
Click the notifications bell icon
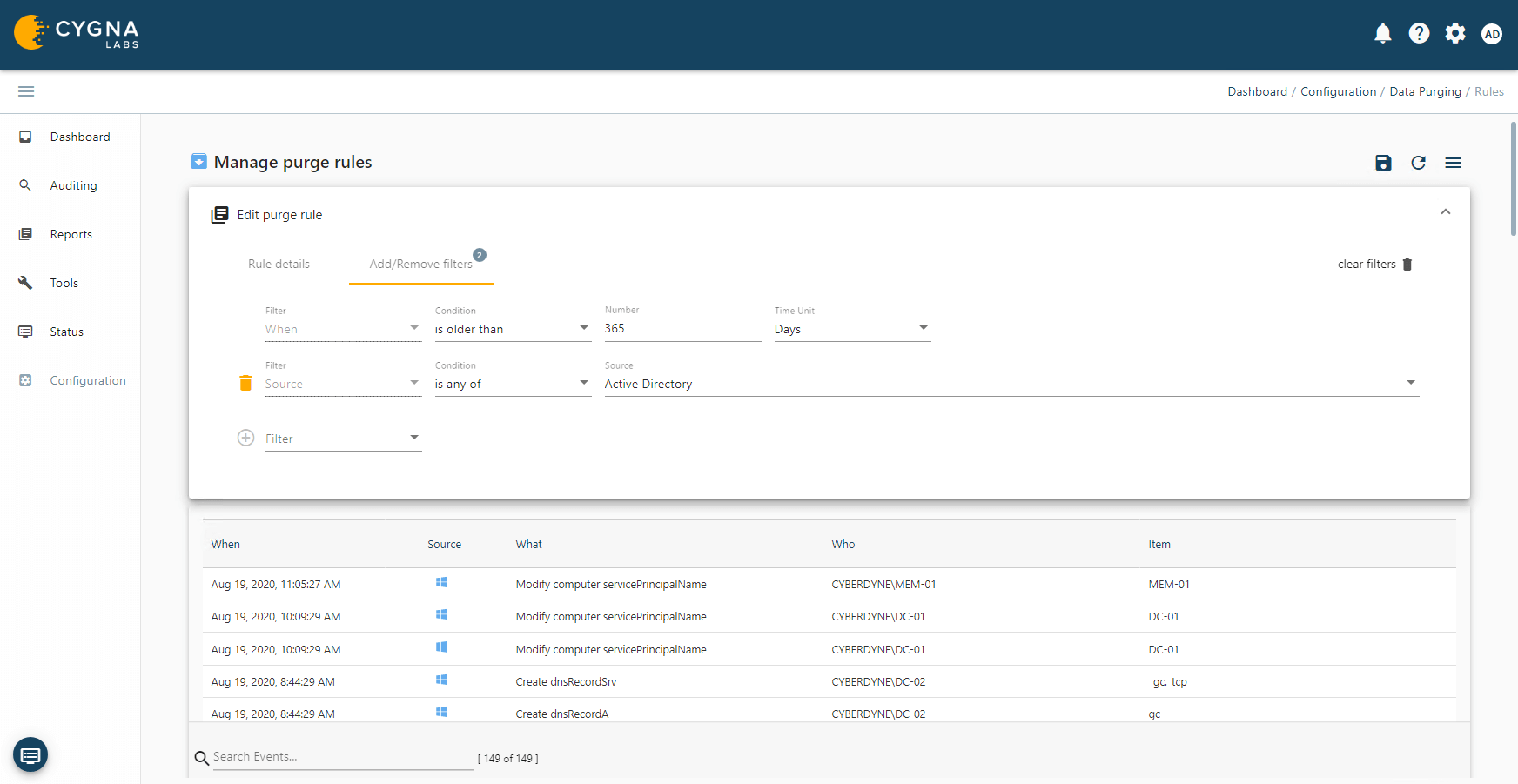click(x=1382, y=34)
